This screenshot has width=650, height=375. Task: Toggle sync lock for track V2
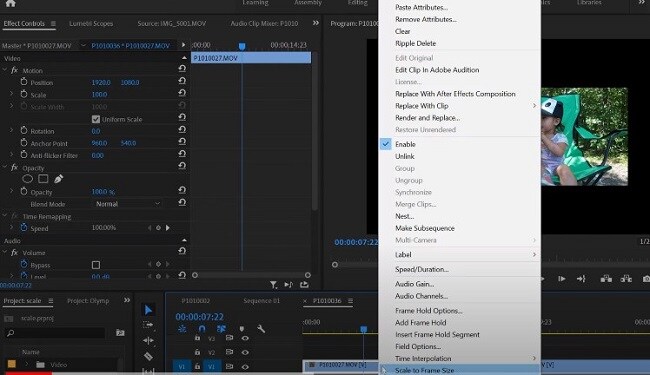(x=229, y=352)
